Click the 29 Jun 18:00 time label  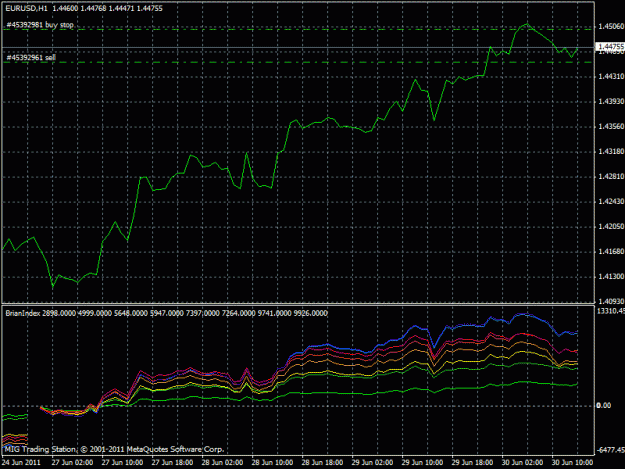point(472,462)
